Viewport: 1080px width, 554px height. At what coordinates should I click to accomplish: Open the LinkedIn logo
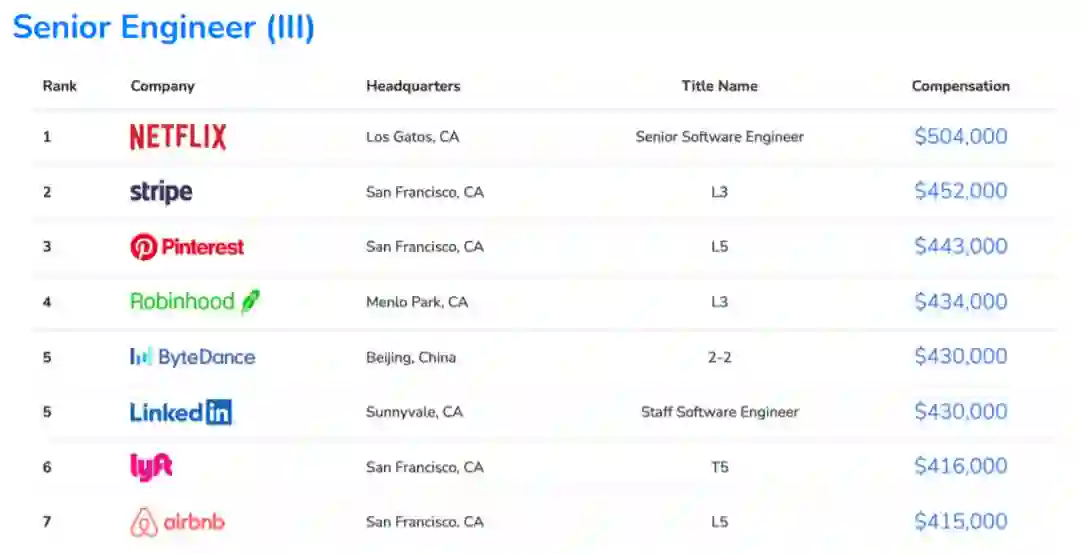point(181,412)
